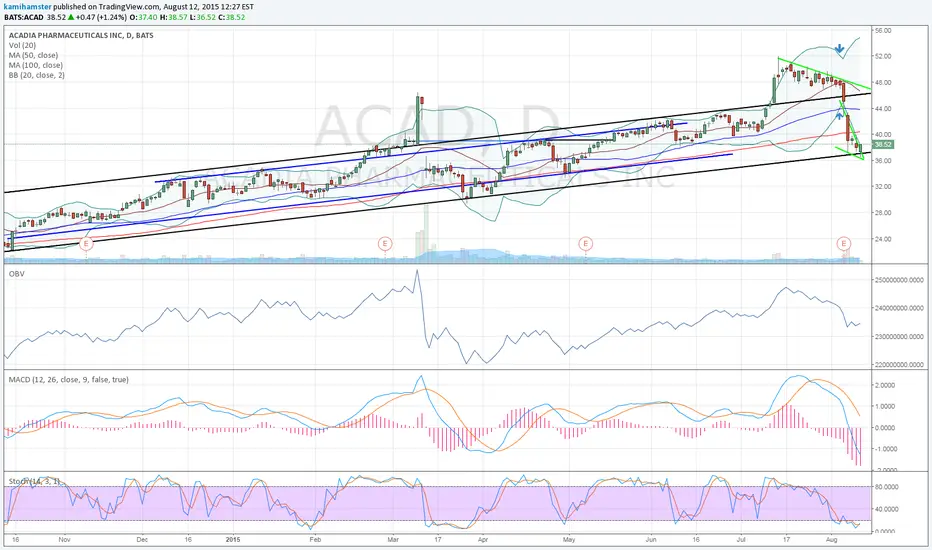The width and height of the screenshot is (932, 550).
Task: Click the 40.0000 Stoch axis label
Action: (x=886, y=510)
